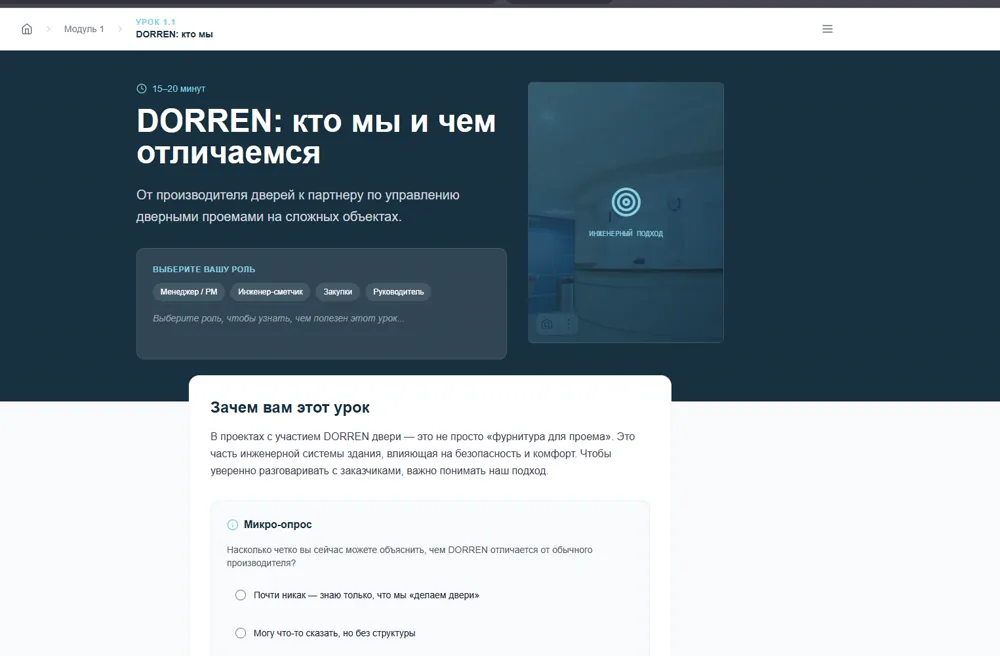The image size is (1000, 656).
Task: Click the УРОК 1.1 breadcrumb label
Action: coord(156,22)
